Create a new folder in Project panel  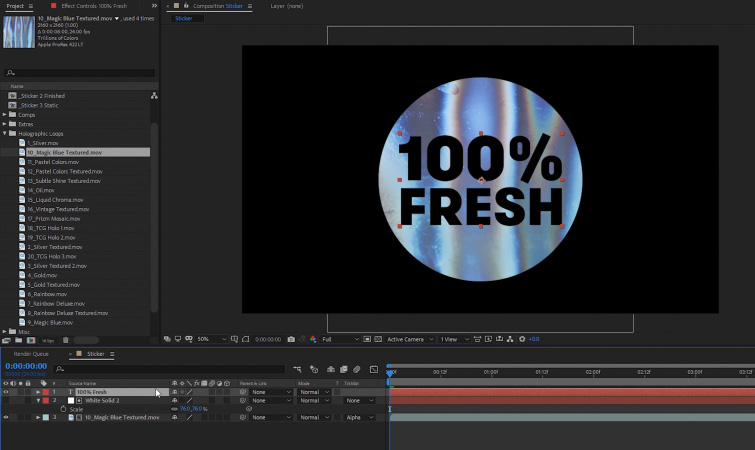(18, 340)
